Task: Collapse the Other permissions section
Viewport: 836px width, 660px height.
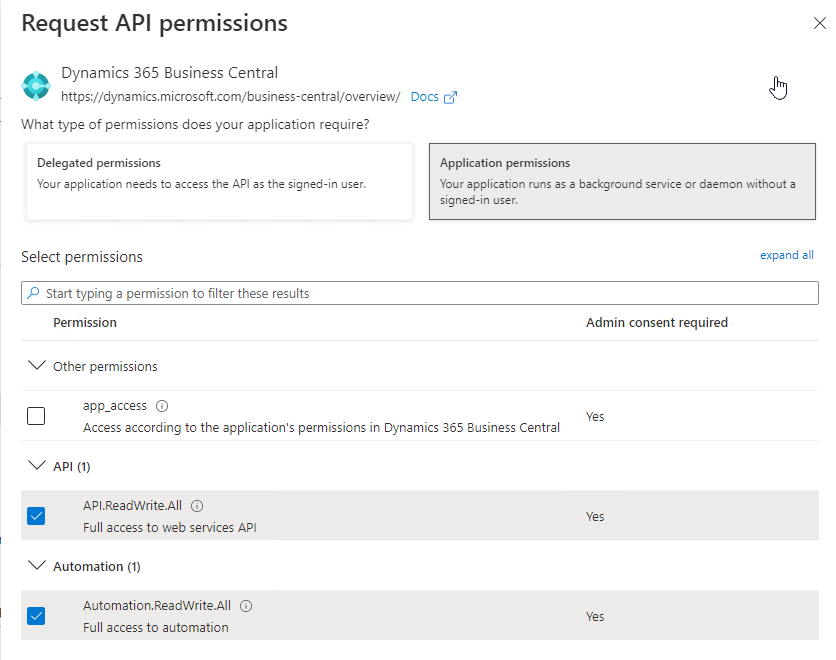Action: click(37, 366)
